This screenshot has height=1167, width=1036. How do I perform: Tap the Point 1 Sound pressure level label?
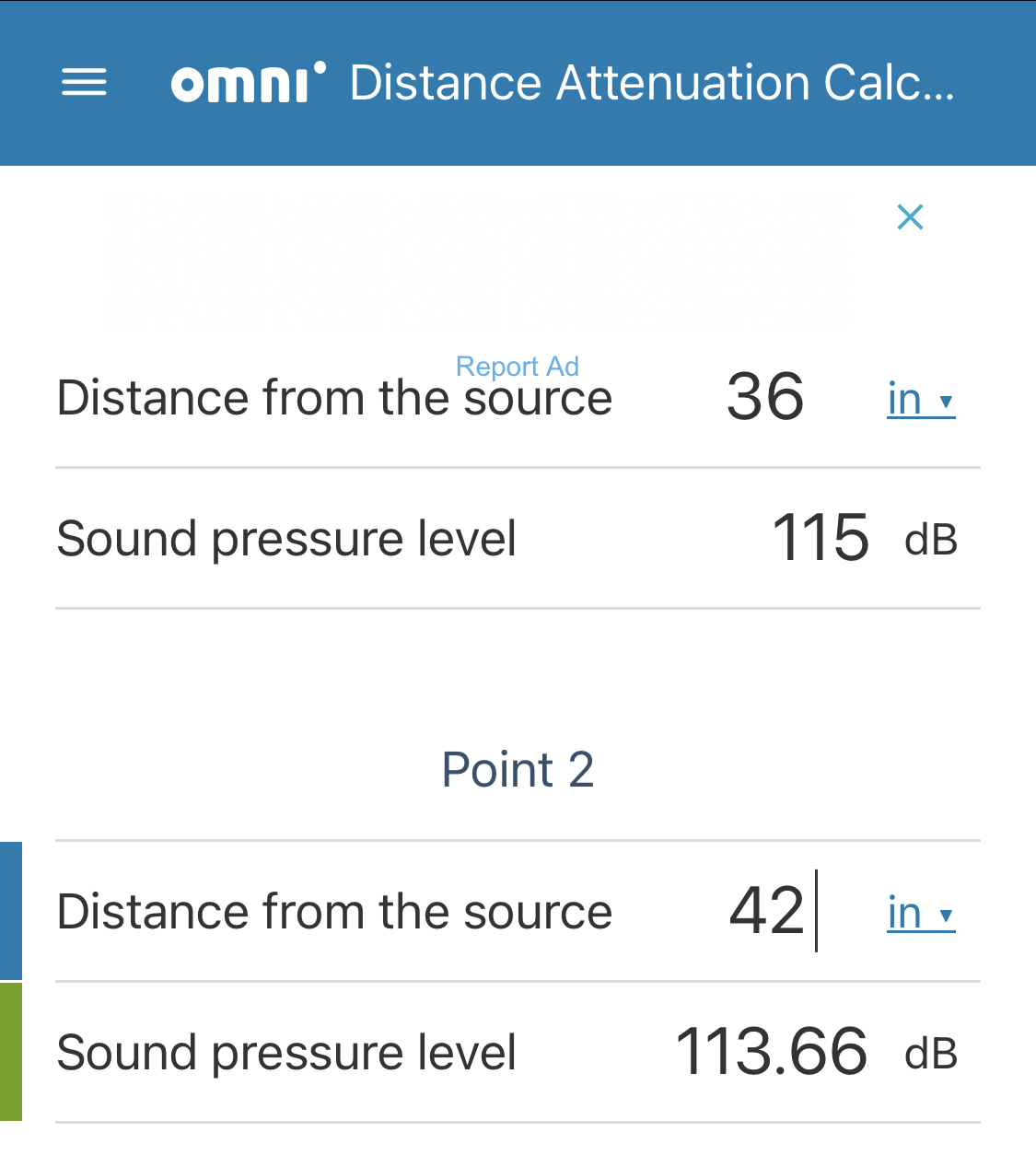click(286, 539)
